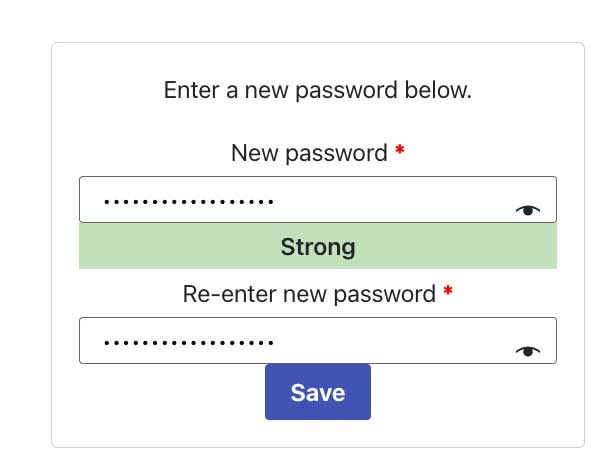
Task: Click the "Enter a new password below." heading
Action: (318, 91)
